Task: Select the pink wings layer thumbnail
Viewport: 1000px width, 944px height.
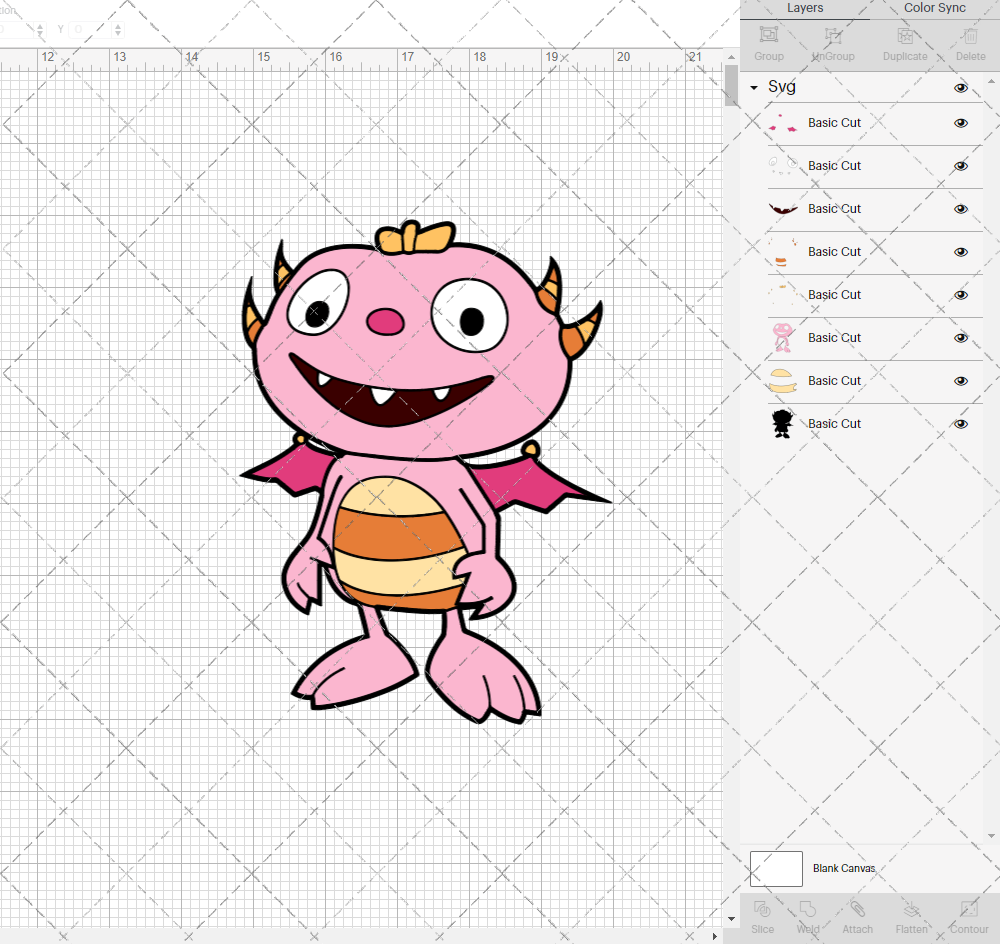Action: pyautogui.click(x=783, y=123)
